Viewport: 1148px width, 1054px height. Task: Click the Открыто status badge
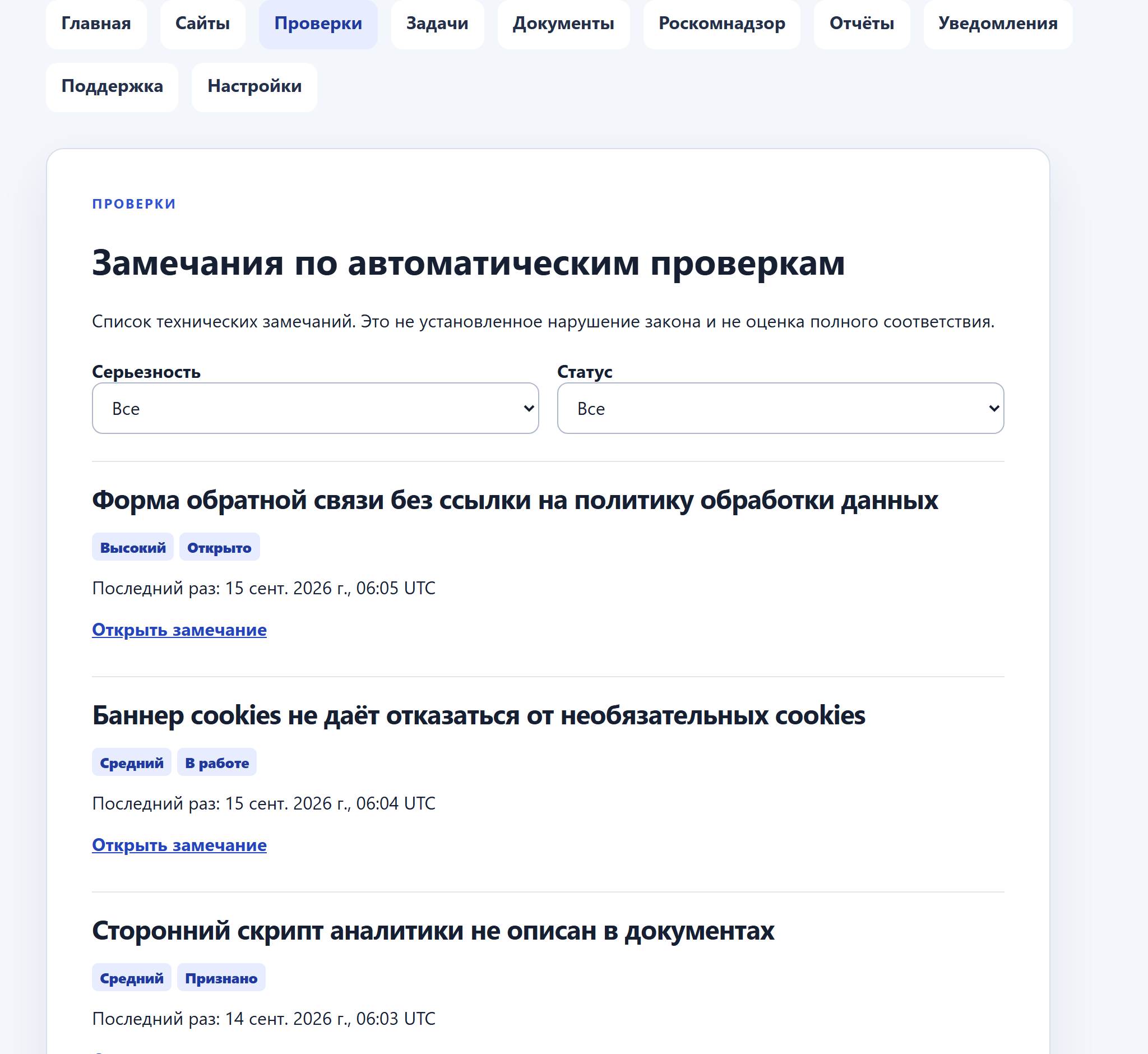click(220, 548)
